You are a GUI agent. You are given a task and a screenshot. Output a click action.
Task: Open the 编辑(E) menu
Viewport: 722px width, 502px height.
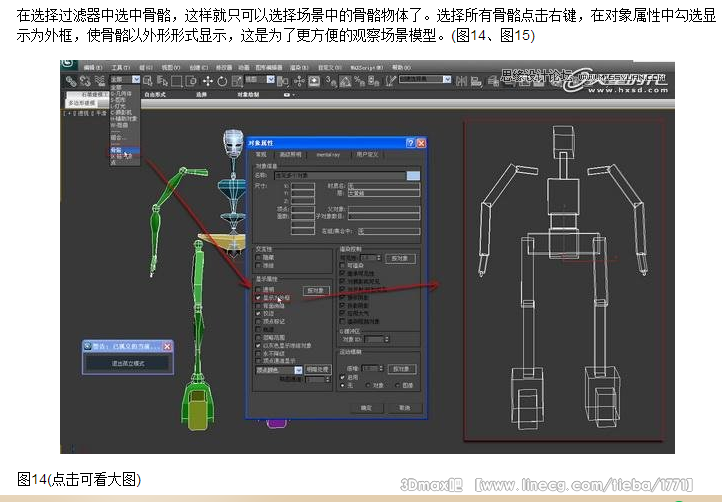point(92,68)
